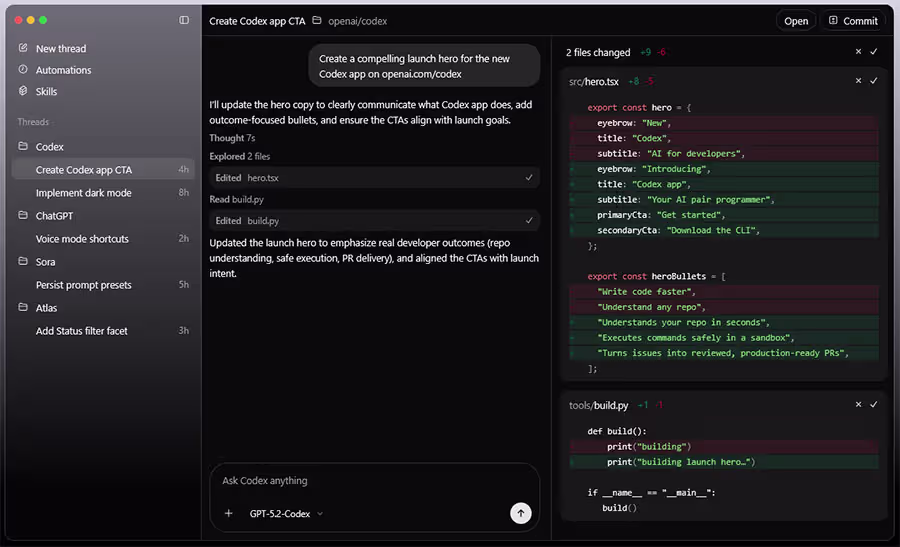Click the src/hero.tsx file header
This screenshot has height=547, width=900.
593,82
